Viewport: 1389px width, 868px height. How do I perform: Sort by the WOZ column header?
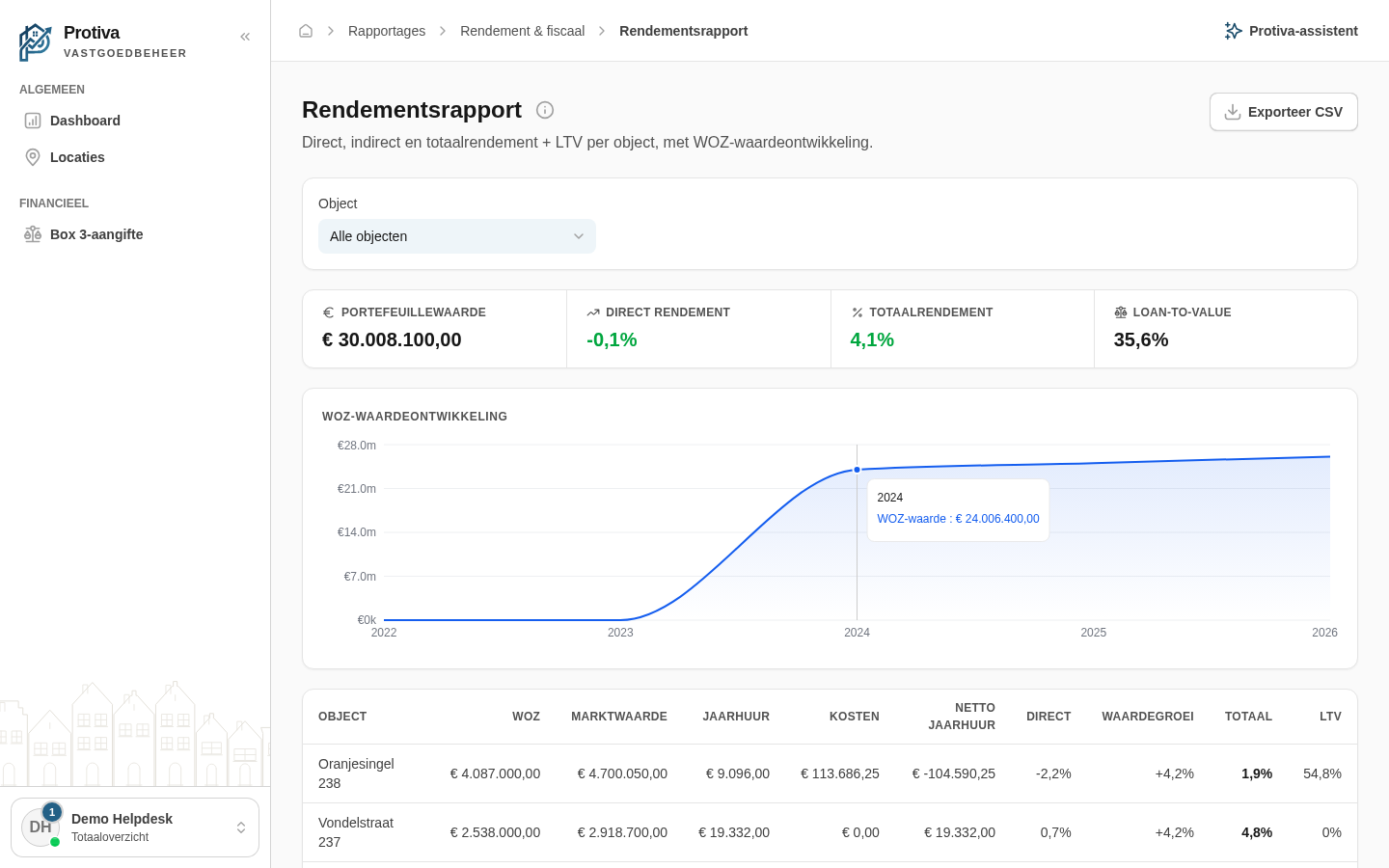[526, 717]
